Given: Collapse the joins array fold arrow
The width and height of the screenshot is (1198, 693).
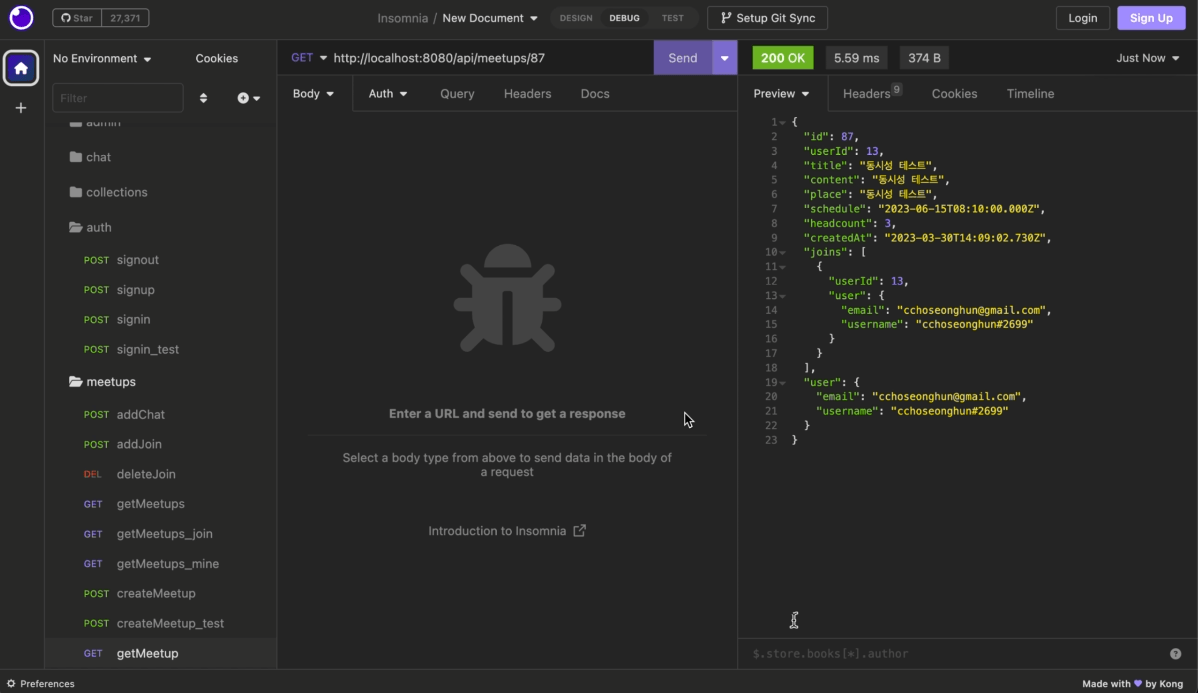Looking at the screenshot, I should (782, 252).
